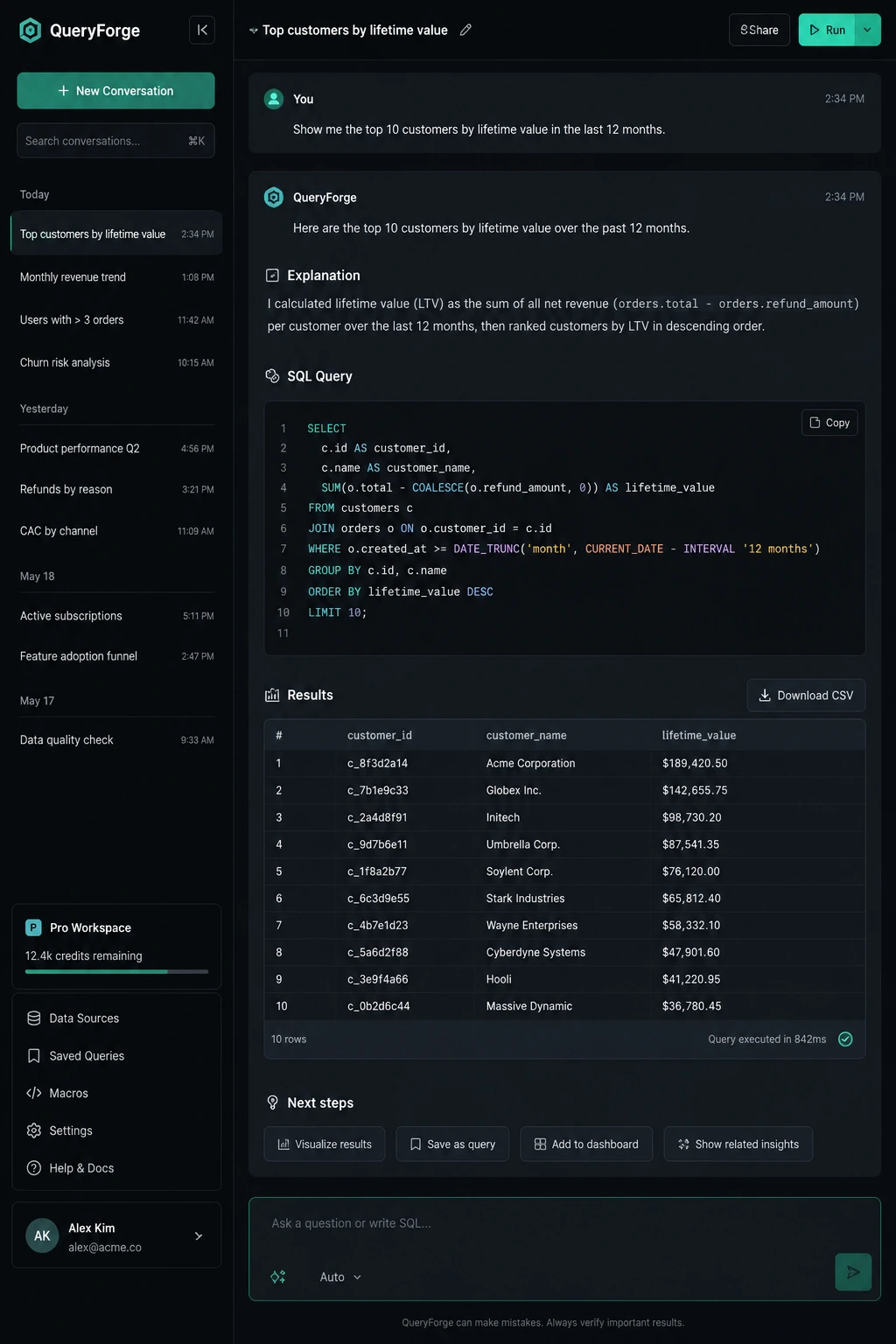Open the Monthly revenue trend conversation
896x1344 pixels.
[x=116, y=277]
